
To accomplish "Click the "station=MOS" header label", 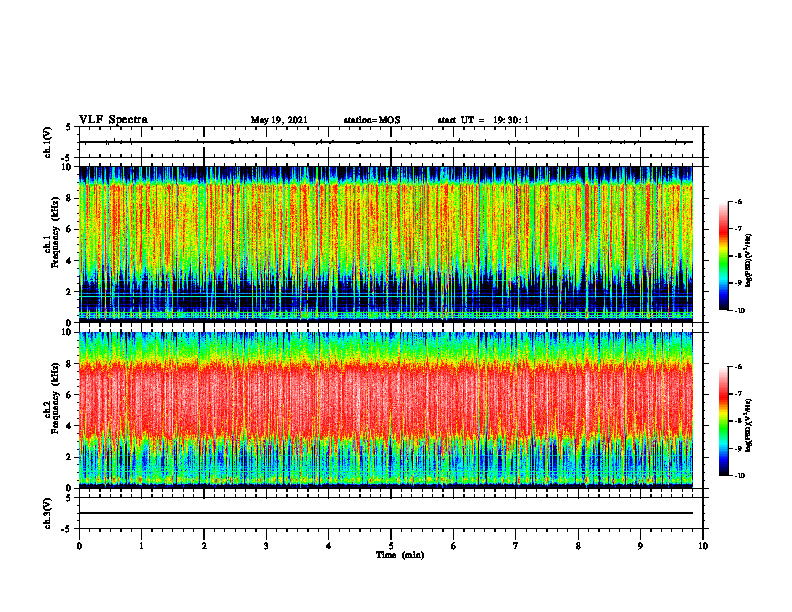I will coord(372,120).
